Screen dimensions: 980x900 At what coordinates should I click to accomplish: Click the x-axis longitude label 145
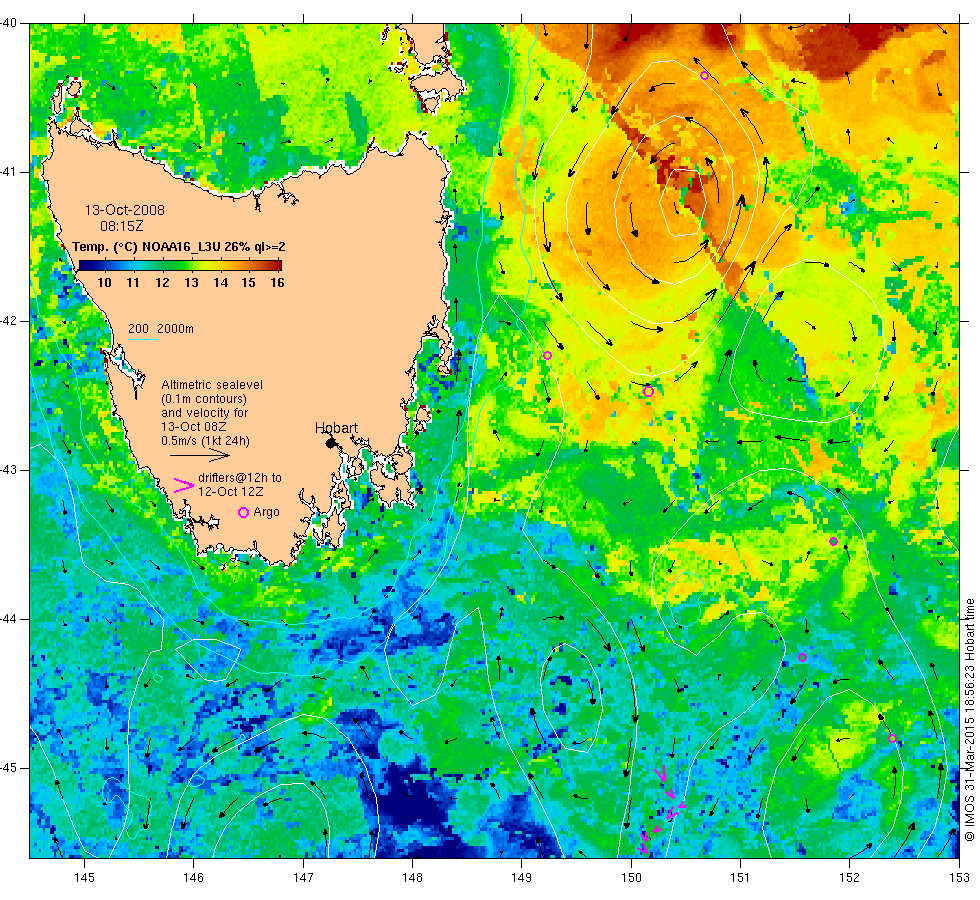(x=84, y=878)
